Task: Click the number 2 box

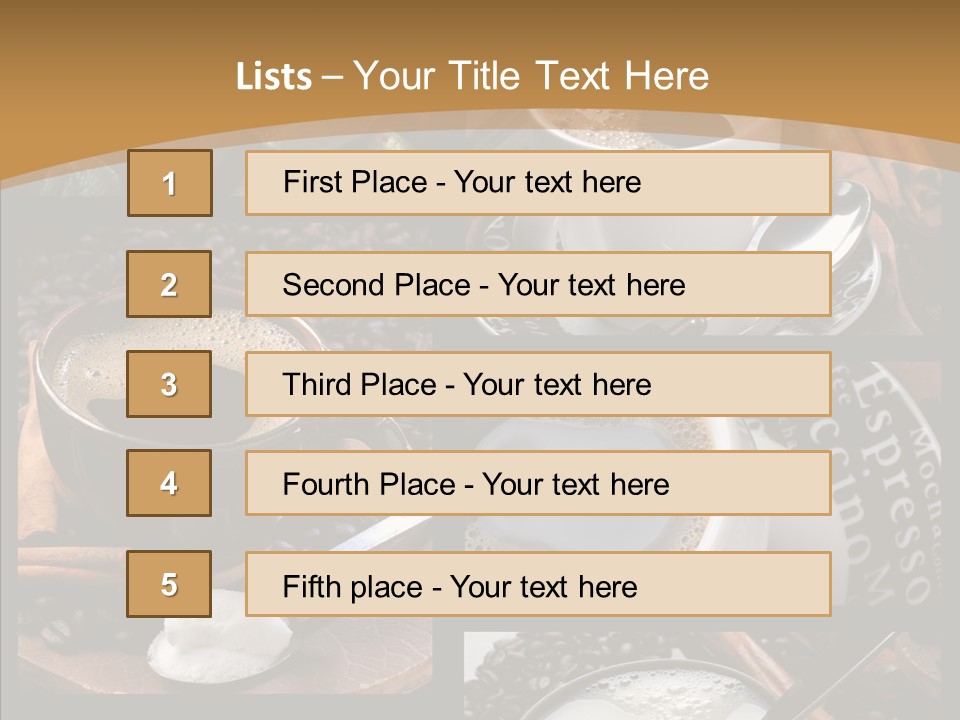Action: pos(169,284)
